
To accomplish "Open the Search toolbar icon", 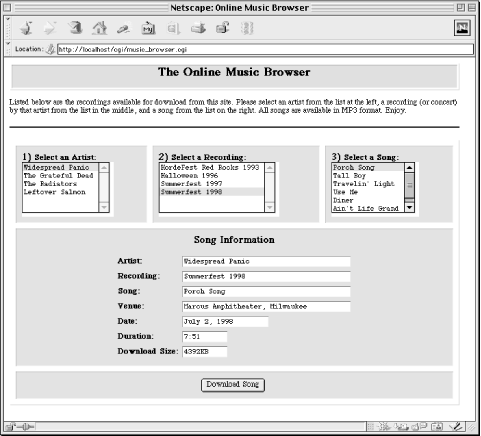I will [123, 29].
